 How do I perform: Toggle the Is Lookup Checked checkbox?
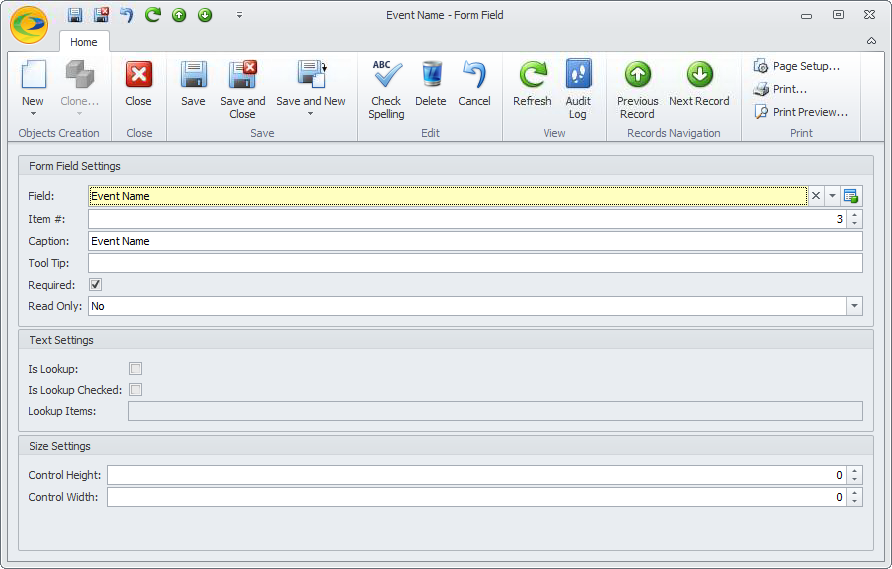135,390
